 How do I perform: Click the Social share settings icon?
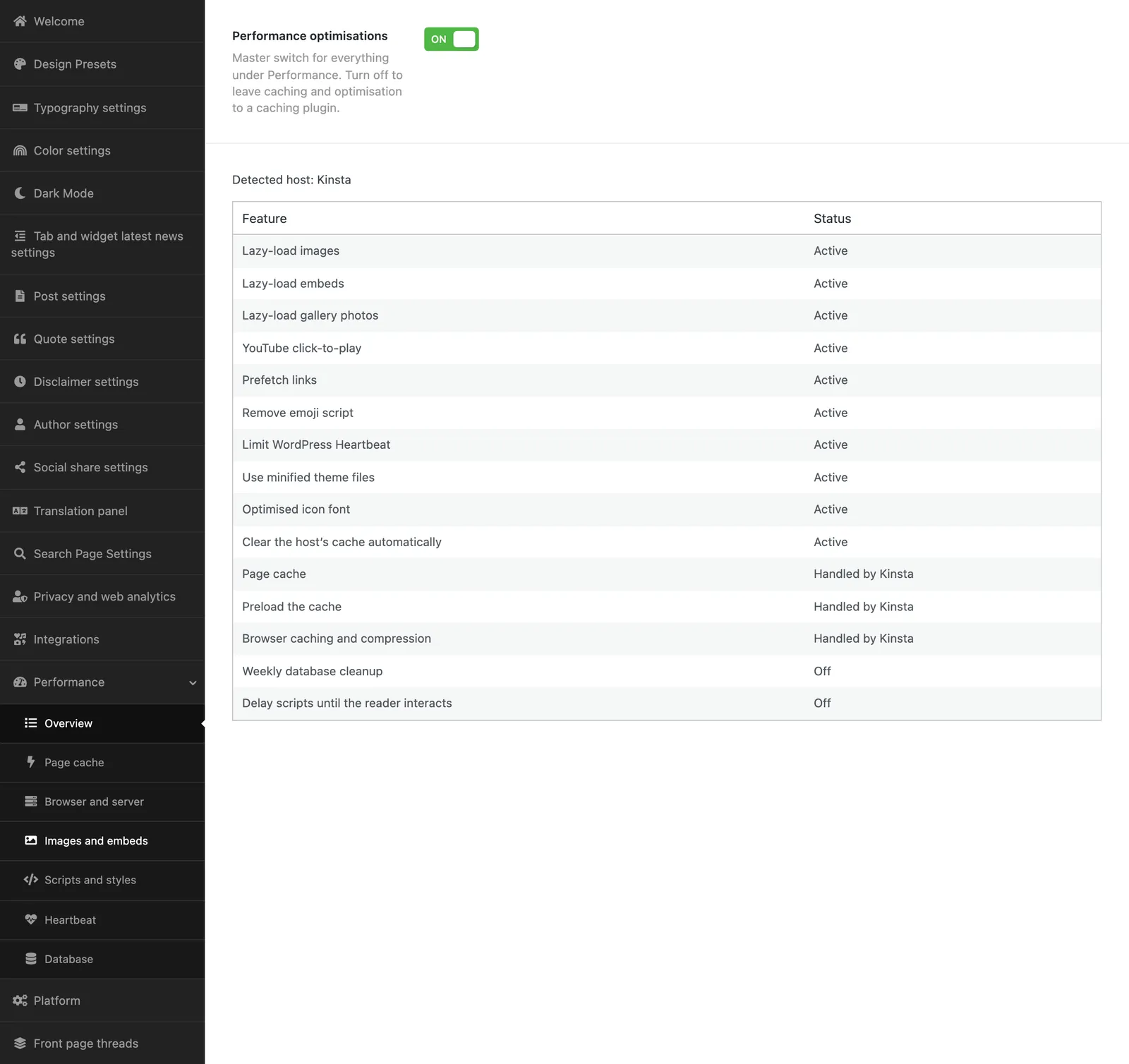(20, 467)
